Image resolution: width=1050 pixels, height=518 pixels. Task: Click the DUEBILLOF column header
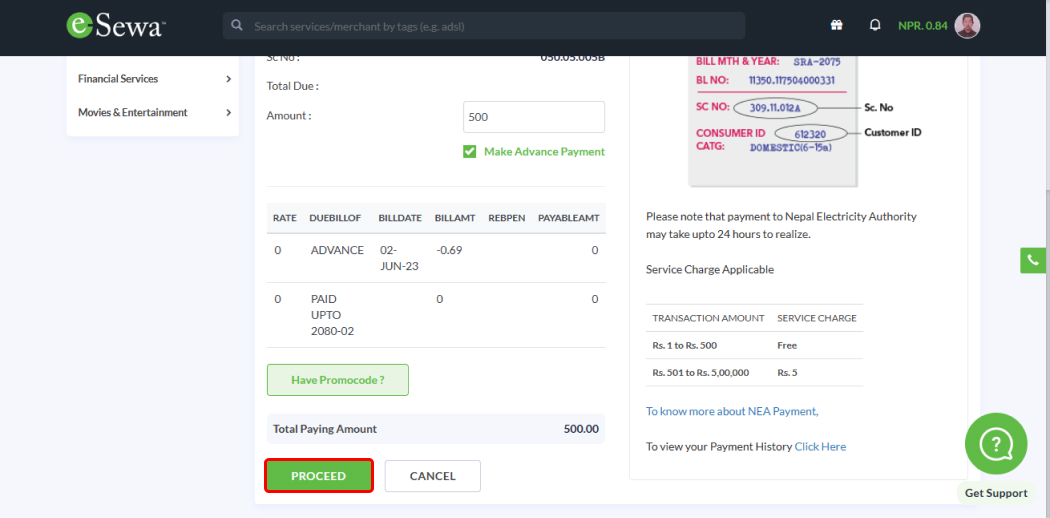335,218
